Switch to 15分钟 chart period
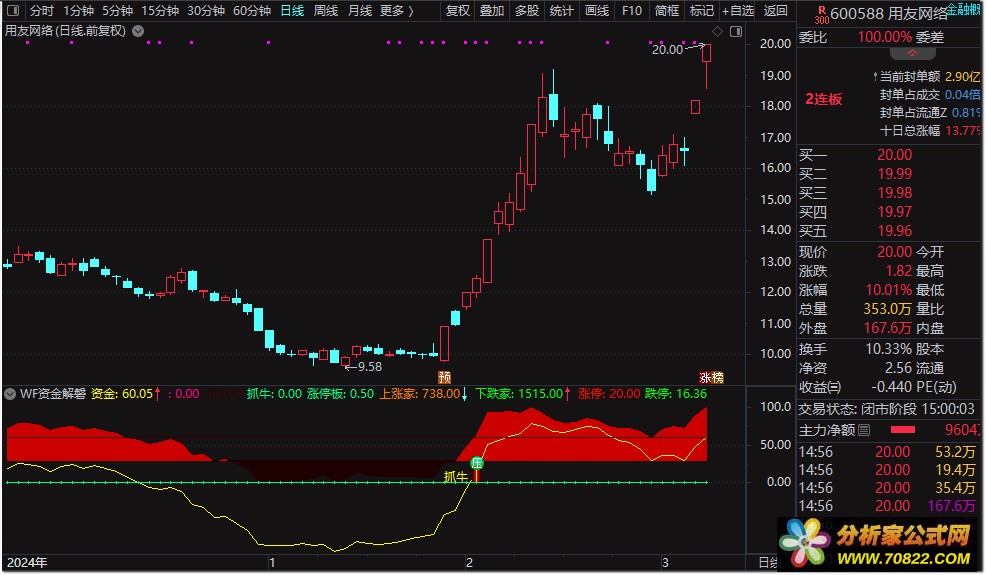Image resolution: width=987 pixels, height=575 pixels. coord(160,11)
